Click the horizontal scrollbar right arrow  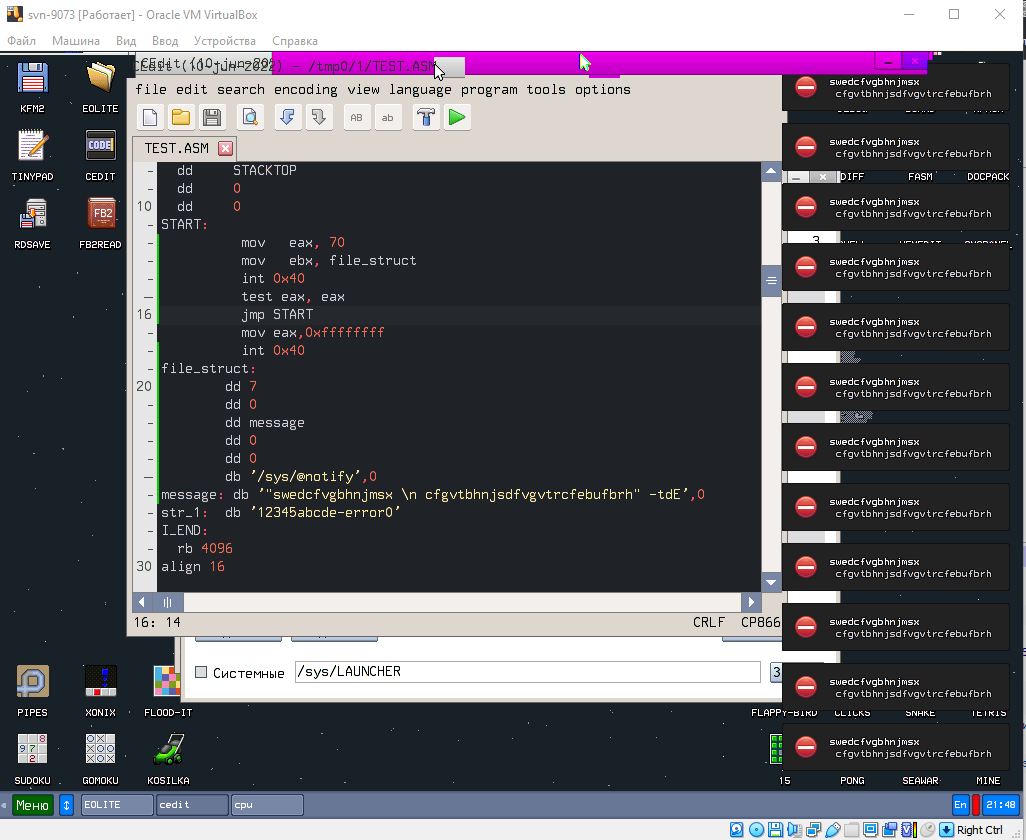750,602
